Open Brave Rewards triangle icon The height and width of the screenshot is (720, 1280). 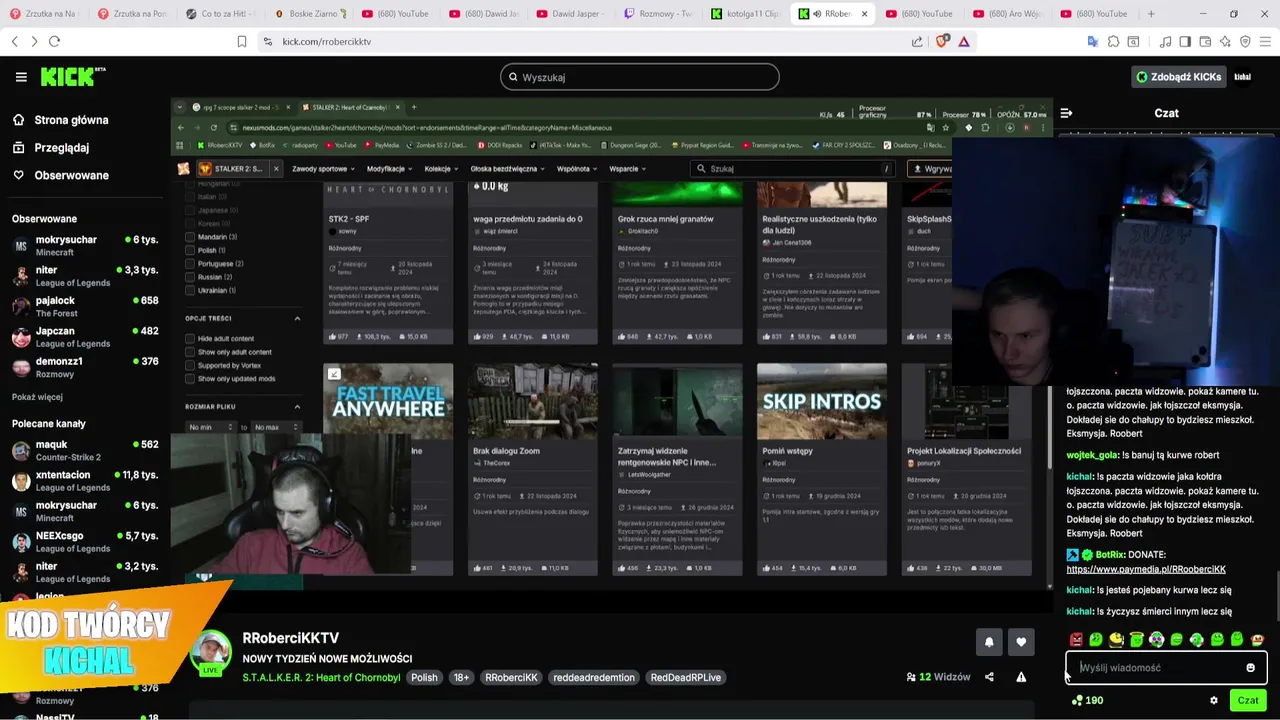pyautogui.click(x=964, y=41)
